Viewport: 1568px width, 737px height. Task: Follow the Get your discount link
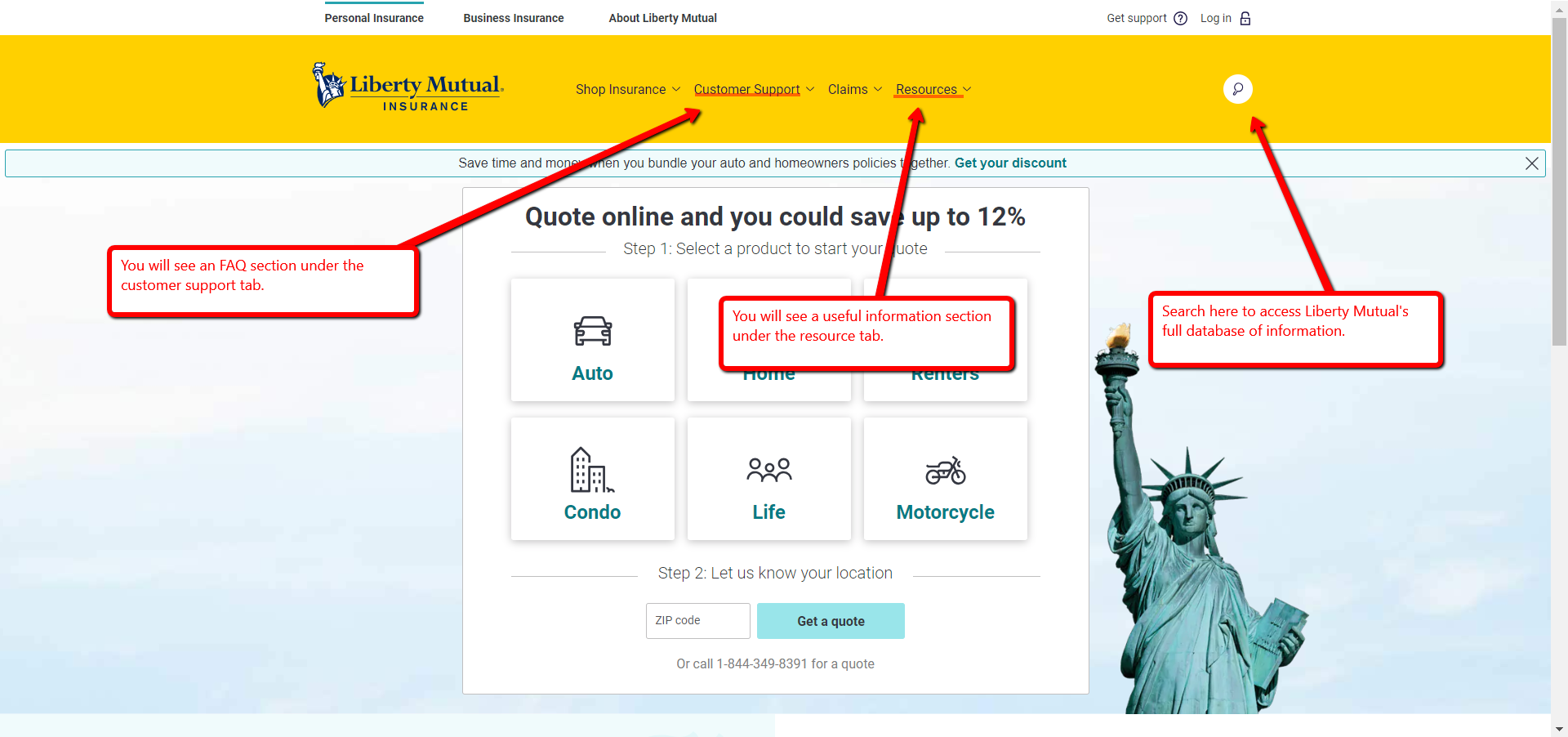tap(1010, 163)
